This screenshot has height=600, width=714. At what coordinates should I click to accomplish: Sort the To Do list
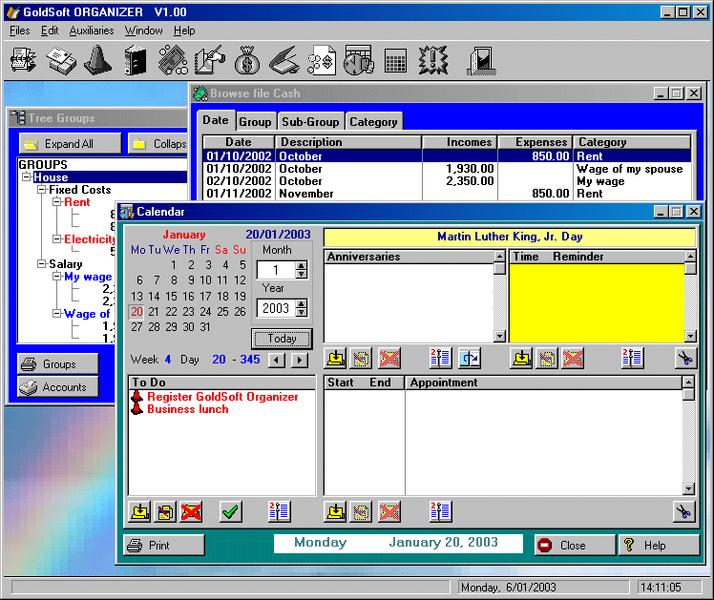279,512
